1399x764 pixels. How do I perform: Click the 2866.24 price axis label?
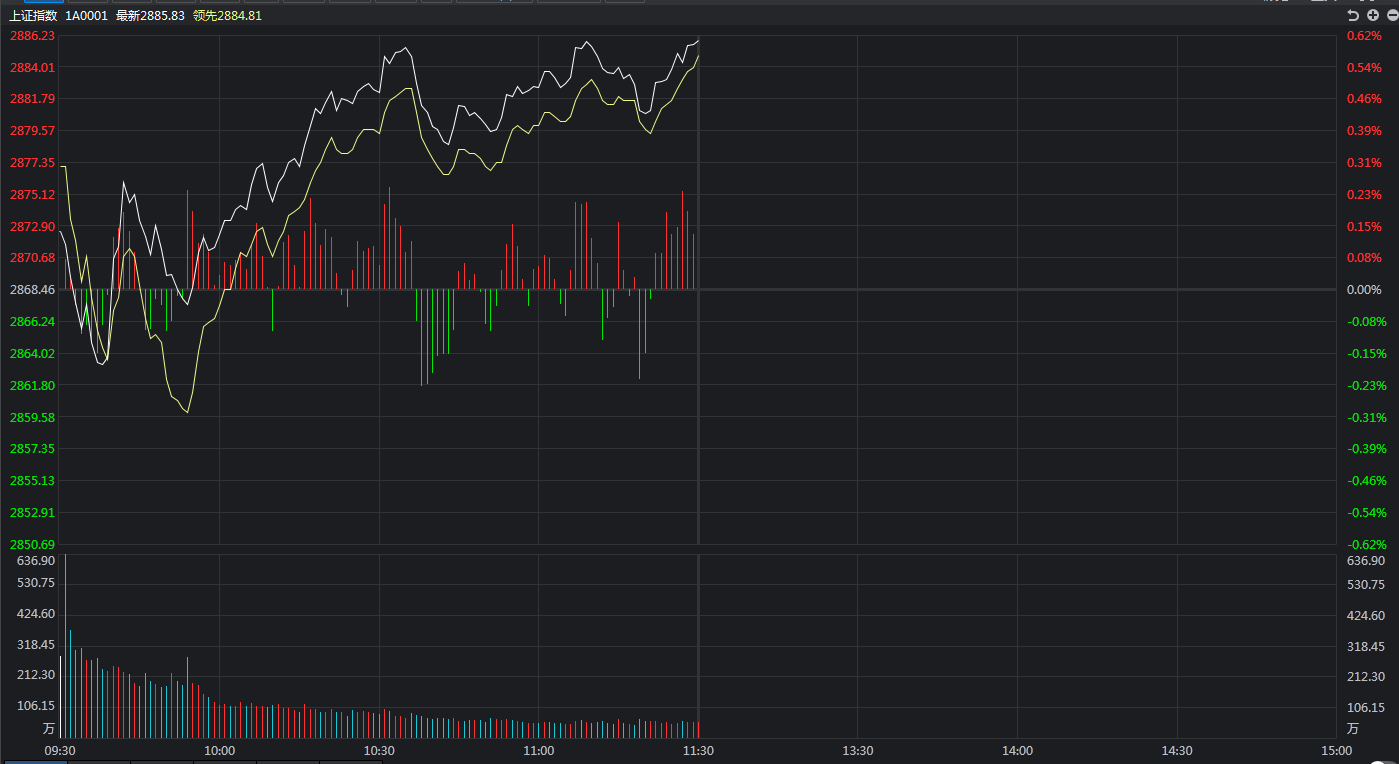click(32, 322)
